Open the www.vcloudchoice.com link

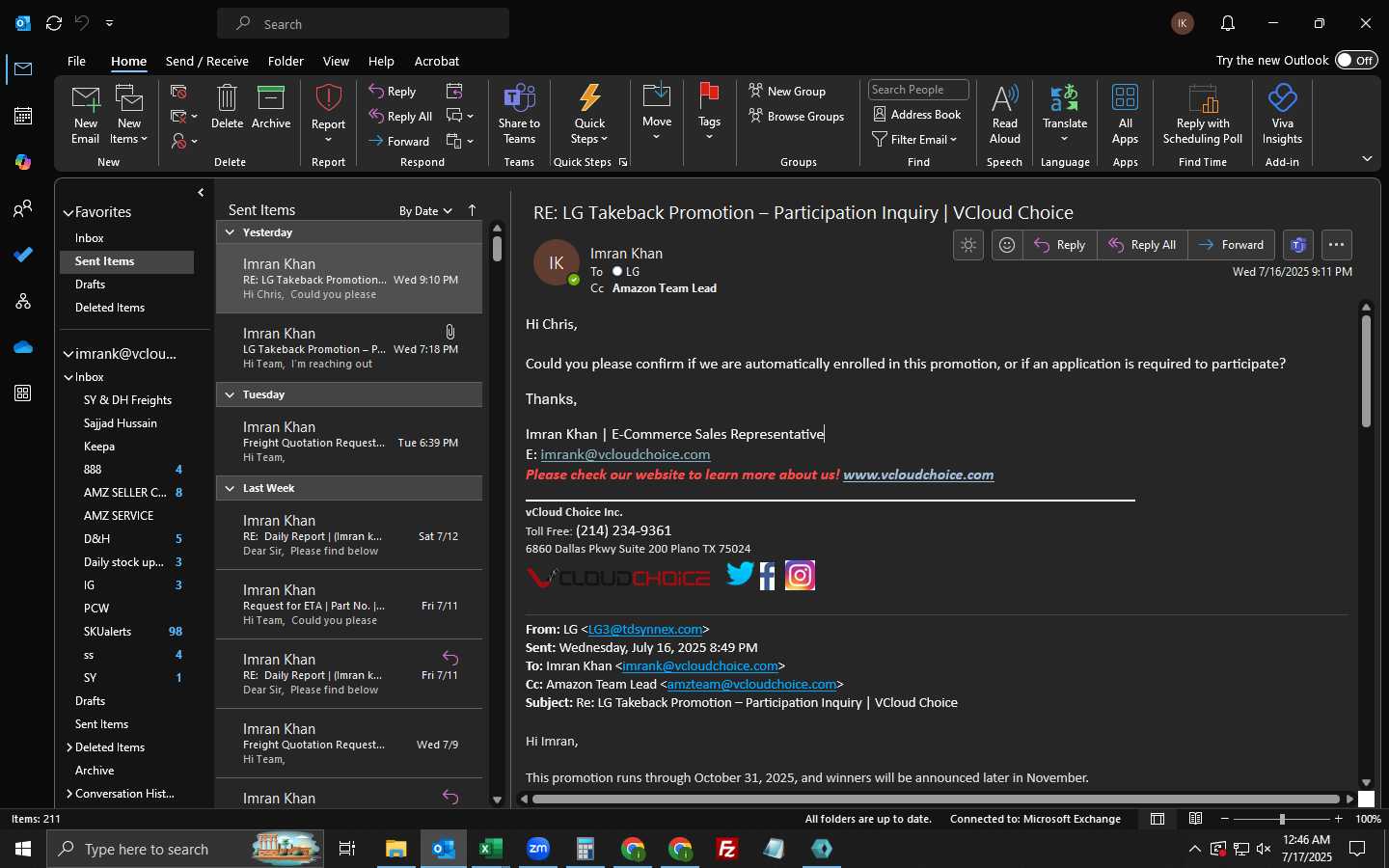(918, 475)
